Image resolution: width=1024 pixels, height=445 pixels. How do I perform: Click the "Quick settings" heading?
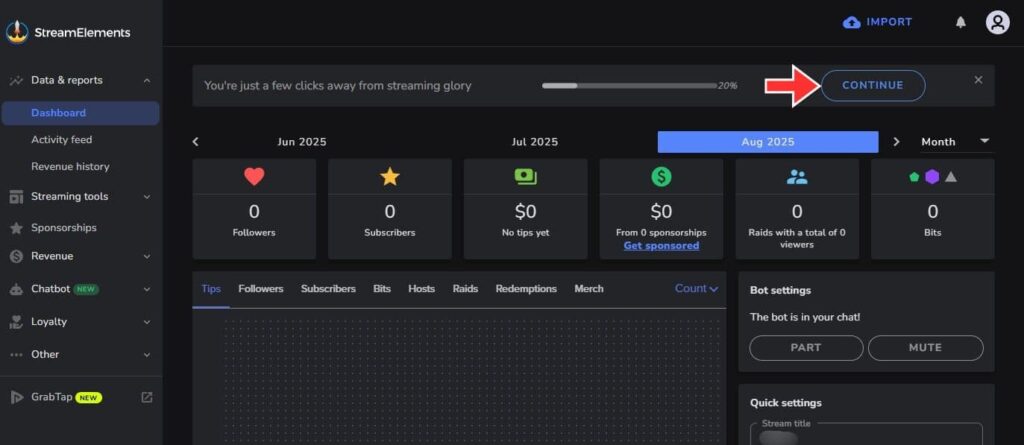(786, 403)
